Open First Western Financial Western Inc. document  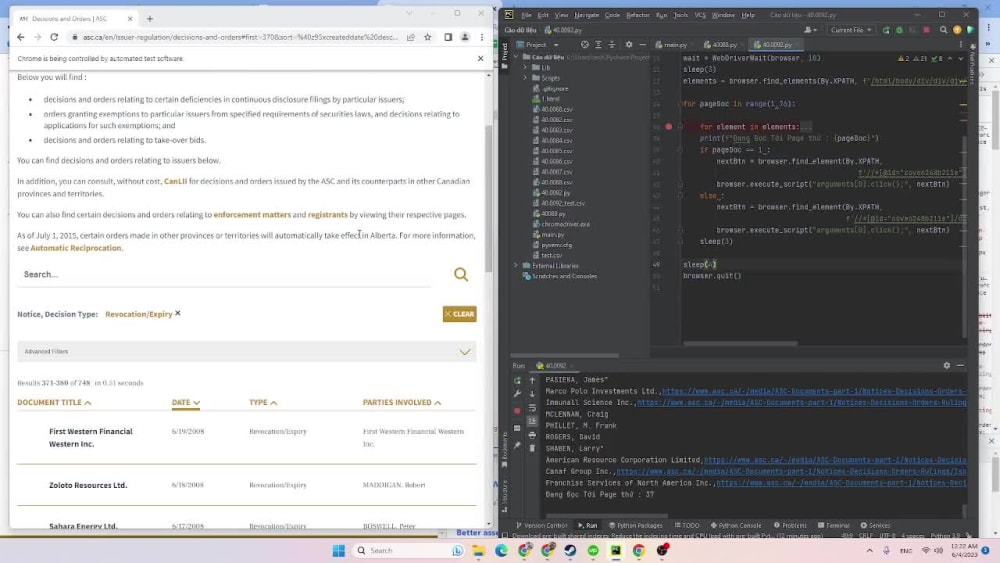(x=91, y=437)
